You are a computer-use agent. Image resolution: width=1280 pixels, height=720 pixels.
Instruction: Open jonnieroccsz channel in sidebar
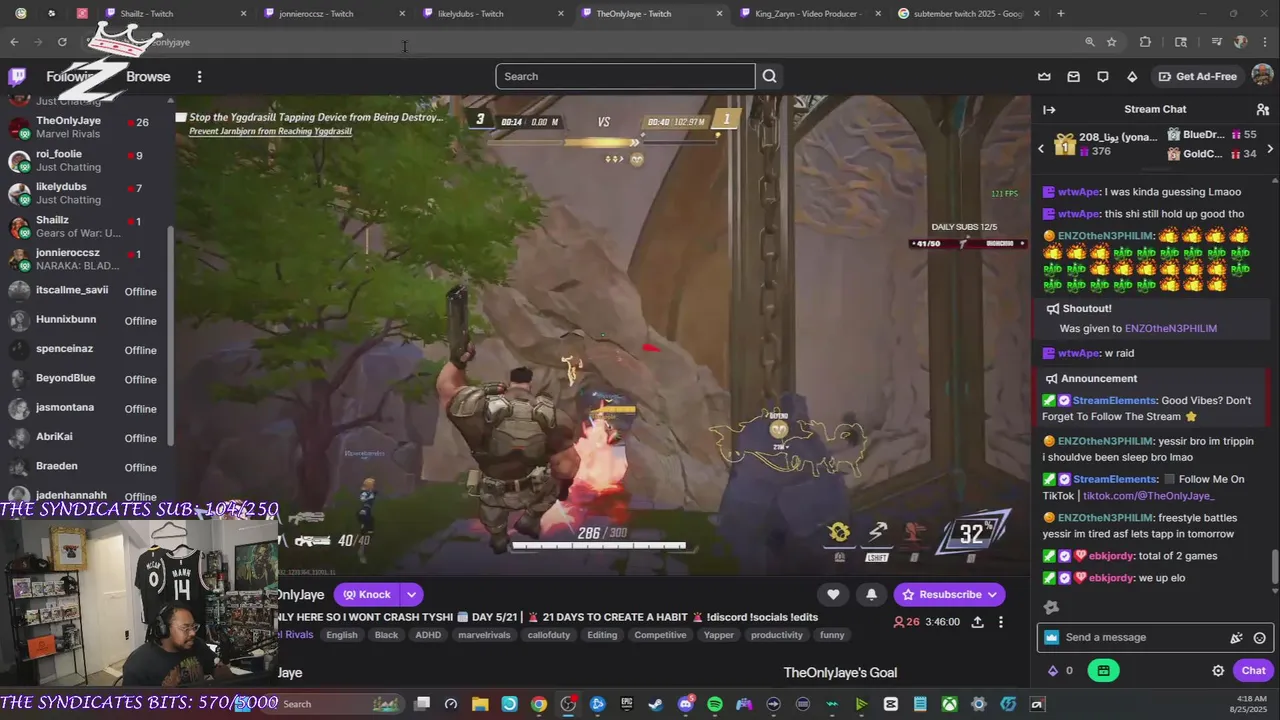(x=87, y=259)
